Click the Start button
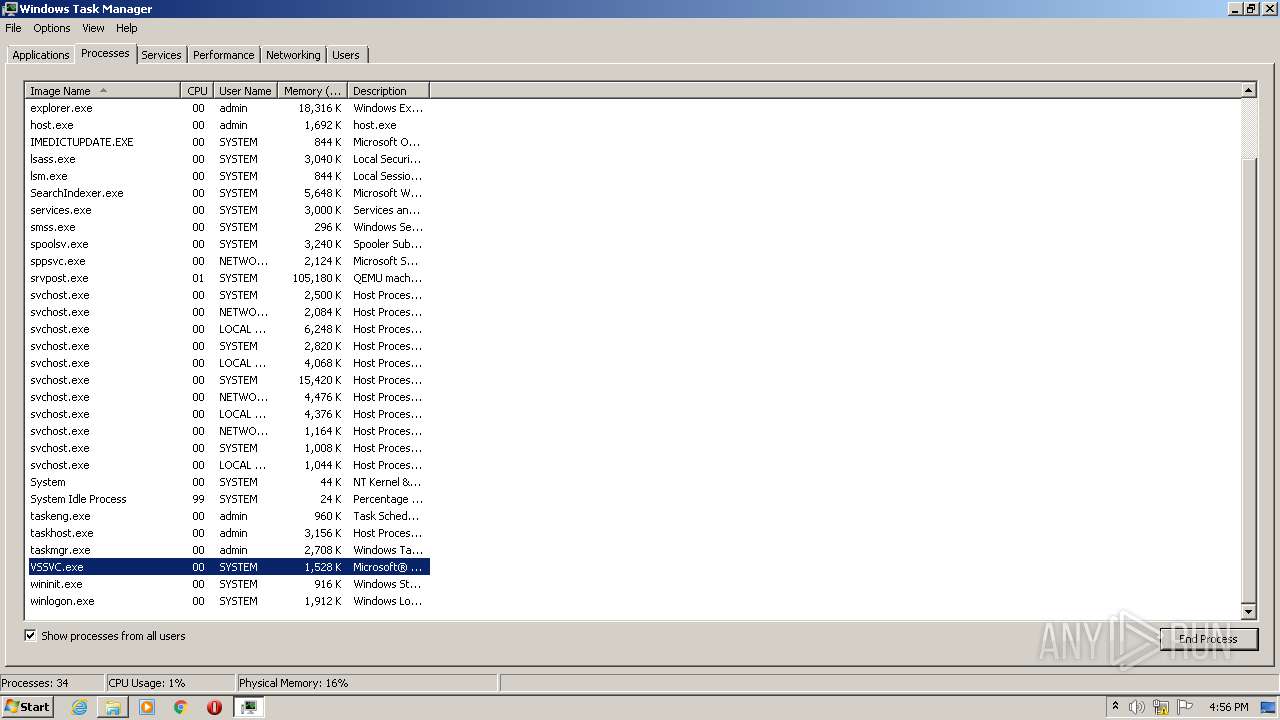The height and width of the screenshot is (720, 1280). point(27,707)
